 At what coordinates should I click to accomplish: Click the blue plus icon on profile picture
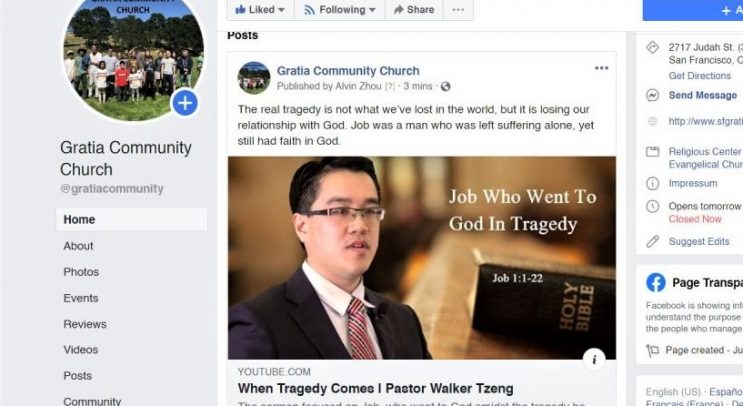click(185, 103)
